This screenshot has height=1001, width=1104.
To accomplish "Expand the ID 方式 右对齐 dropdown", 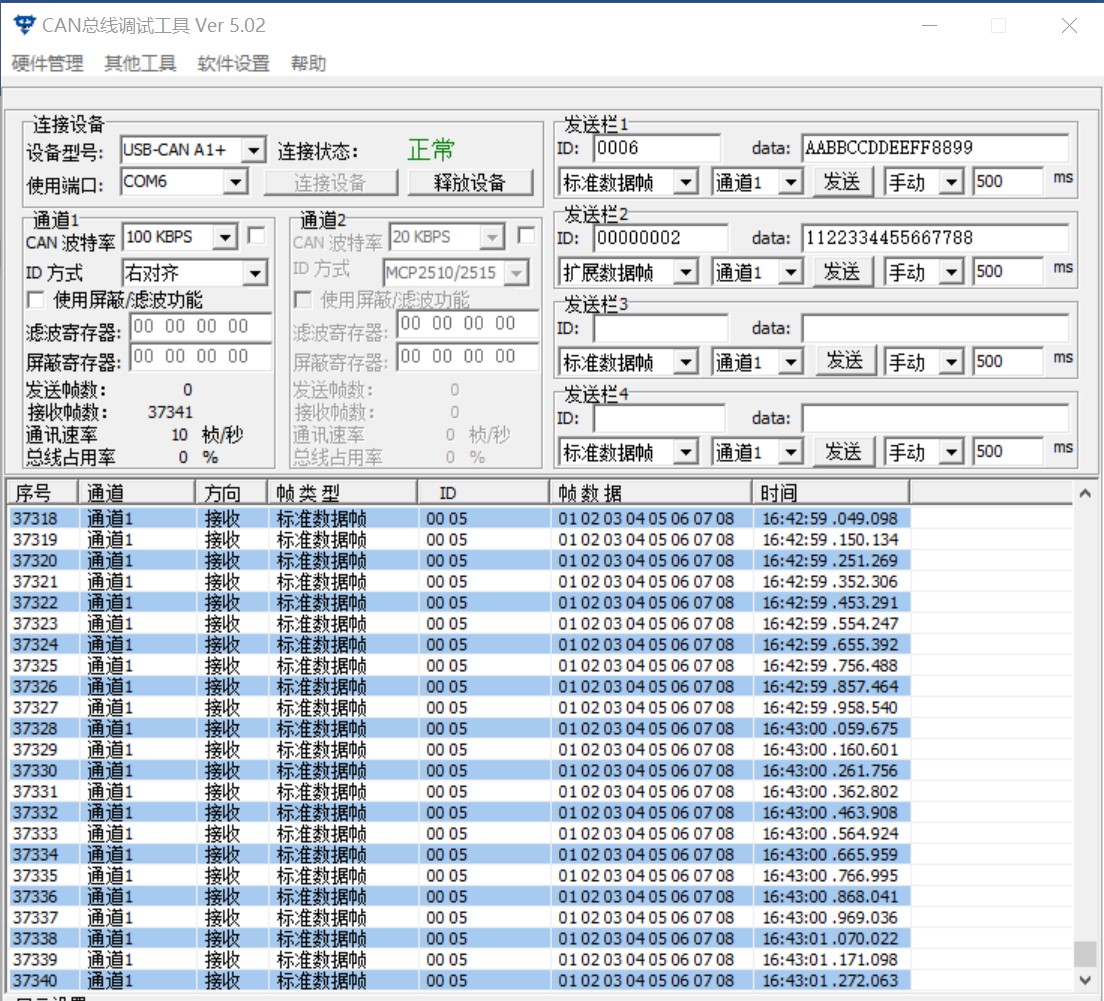I will click(255, 273).
